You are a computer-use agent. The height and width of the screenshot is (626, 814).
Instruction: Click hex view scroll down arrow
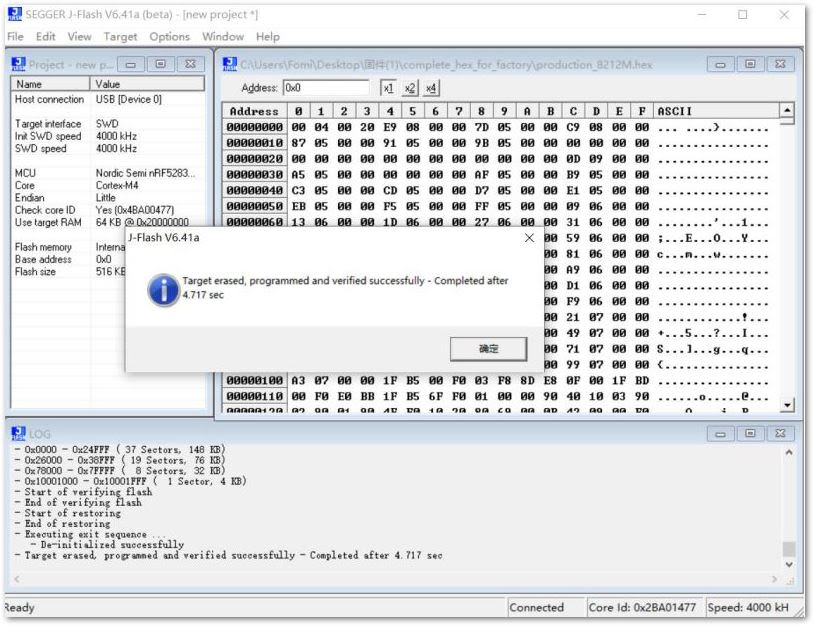click(787, 405)
